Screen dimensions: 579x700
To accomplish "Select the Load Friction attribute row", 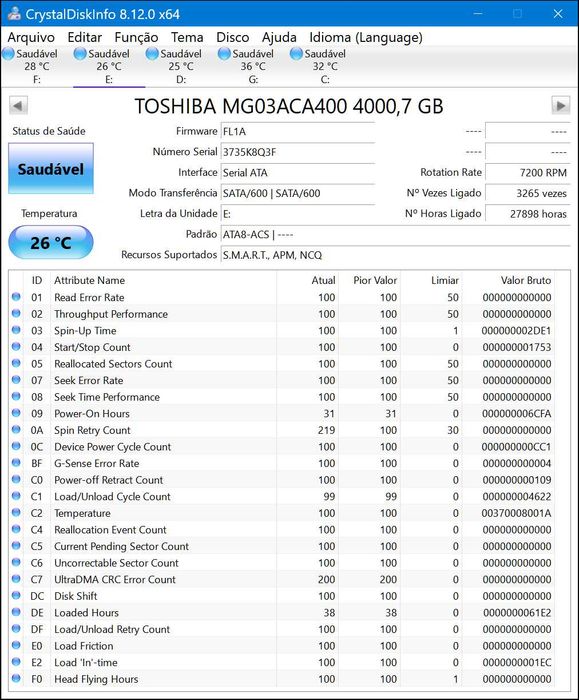I will 282,646.
